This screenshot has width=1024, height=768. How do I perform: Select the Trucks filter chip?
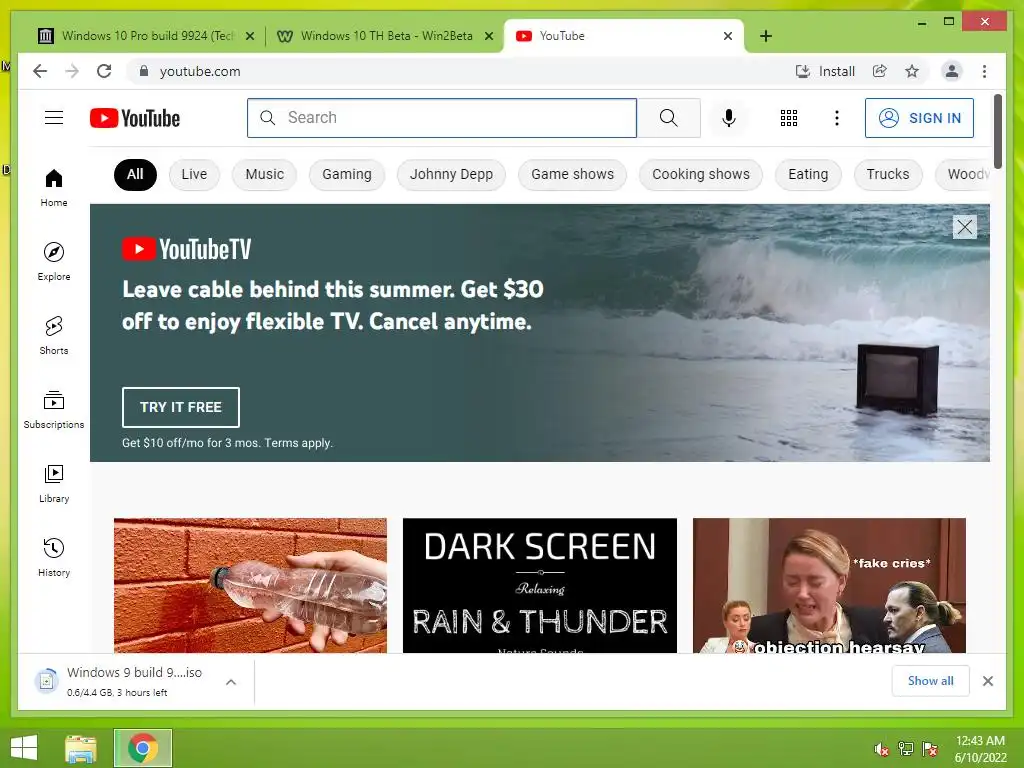[x=888, y=174]
